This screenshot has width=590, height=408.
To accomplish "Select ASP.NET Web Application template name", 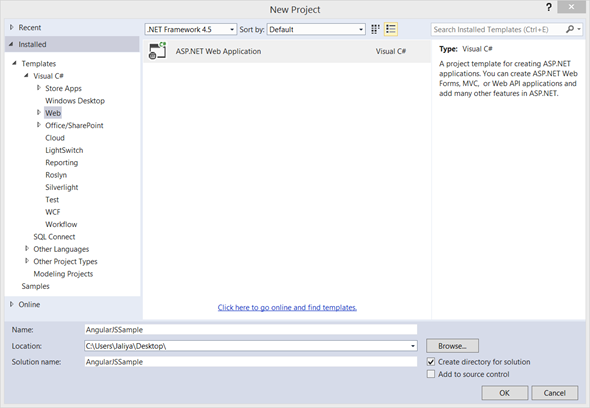I will click(218, 51).
